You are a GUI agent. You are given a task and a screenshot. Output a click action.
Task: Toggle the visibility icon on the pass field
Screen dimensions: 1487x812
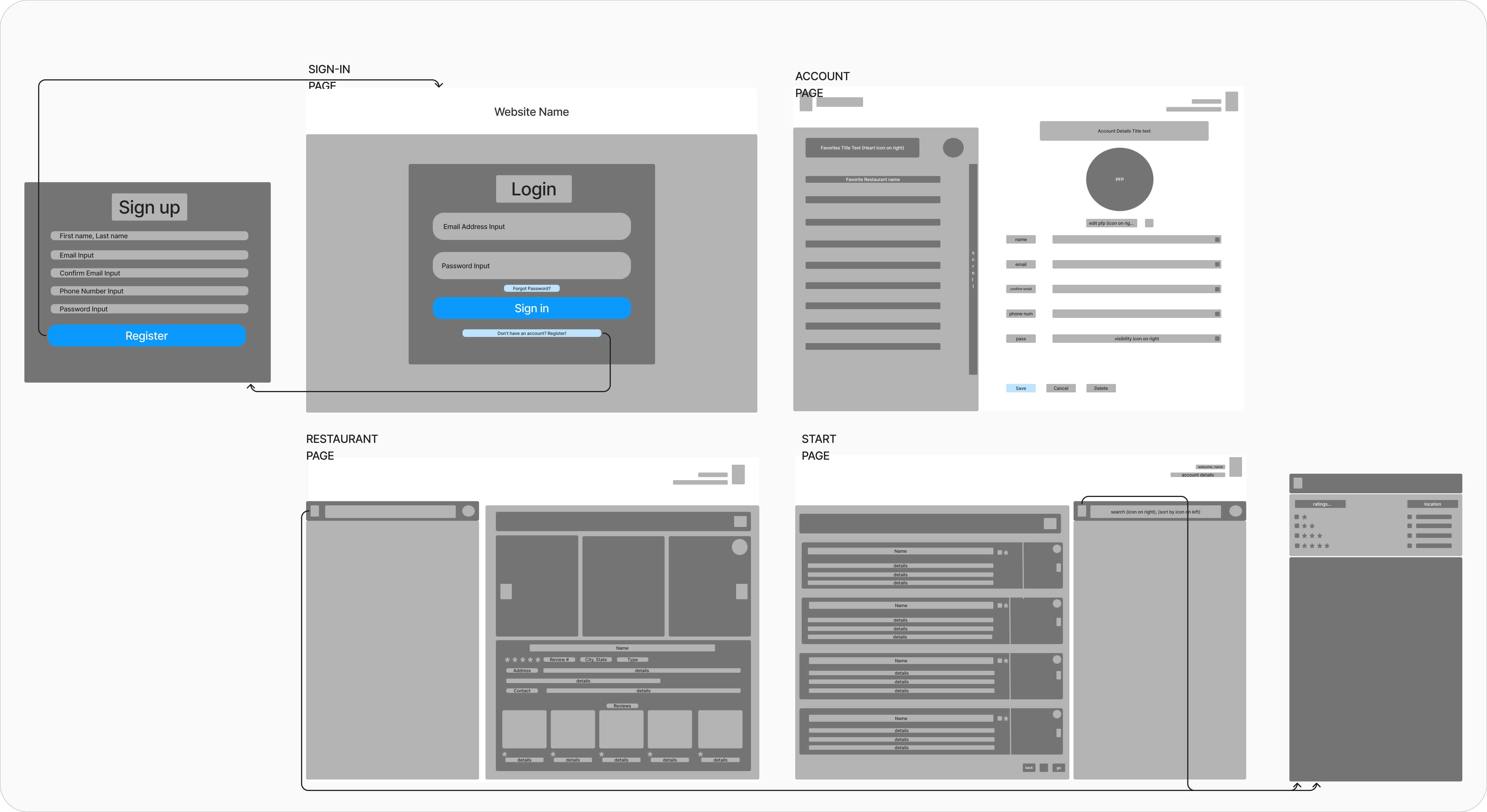tap(1217, 339)
